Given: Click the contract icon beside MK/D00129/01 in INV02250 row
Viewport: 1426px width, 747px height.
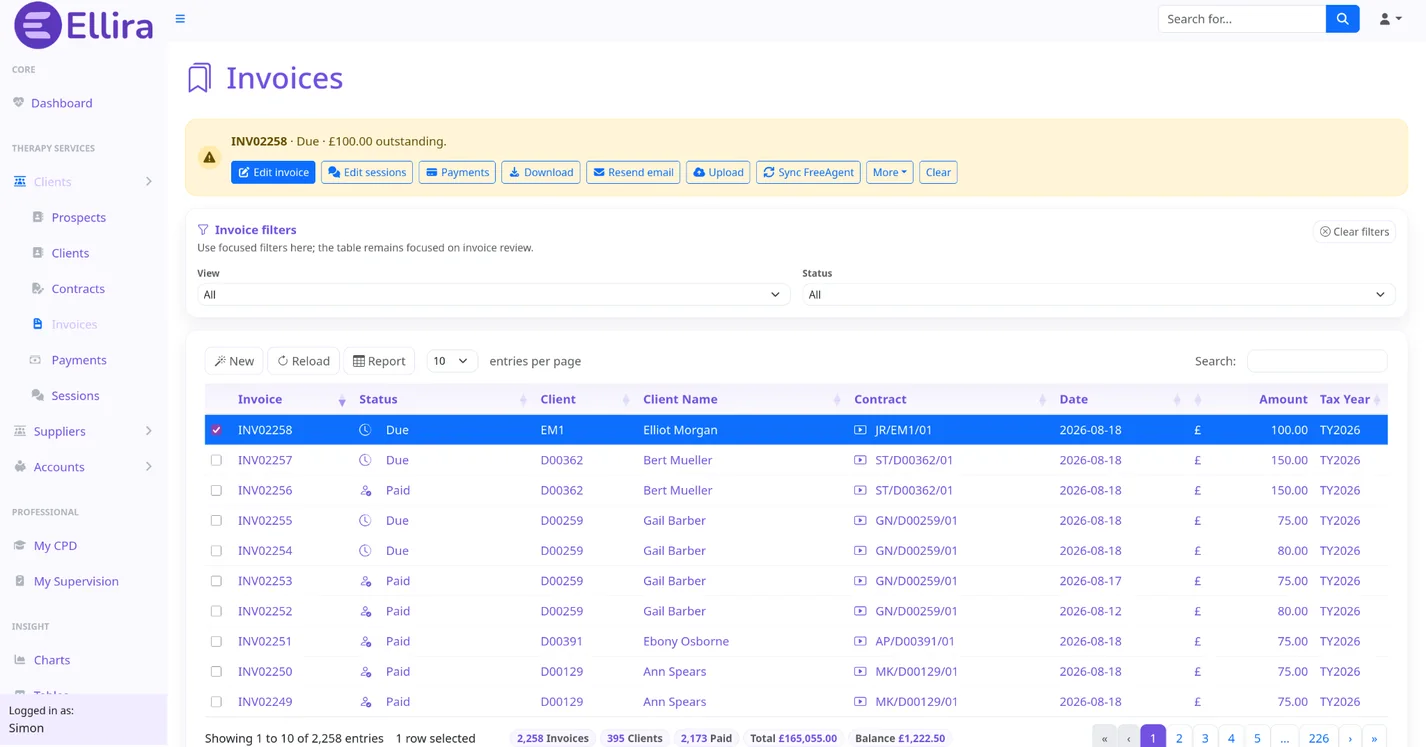Looking at the screenshot, I should click(x=860, y=671).
